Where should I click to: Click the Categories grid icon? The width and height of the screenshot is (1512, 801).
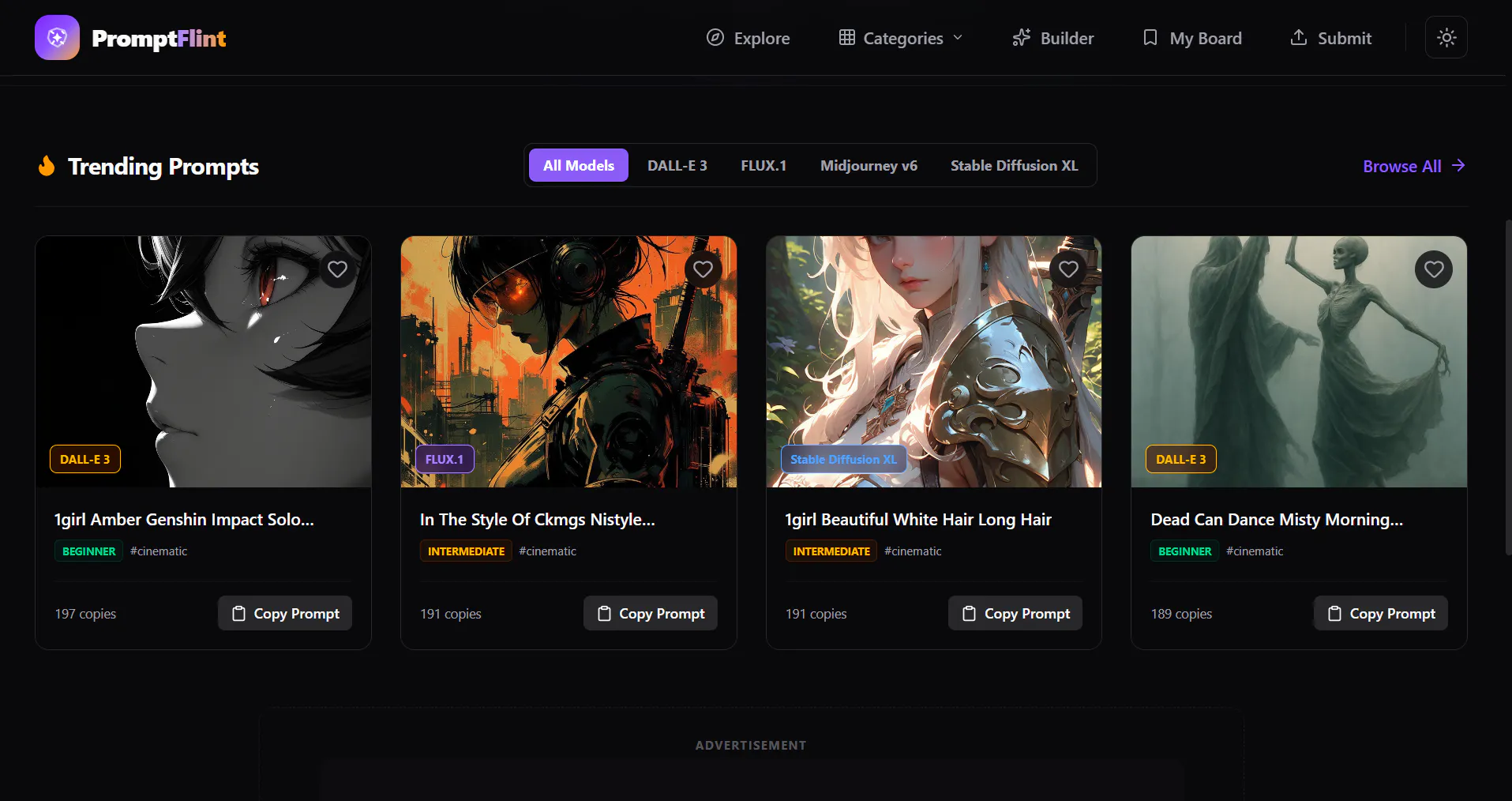(847, 37)
